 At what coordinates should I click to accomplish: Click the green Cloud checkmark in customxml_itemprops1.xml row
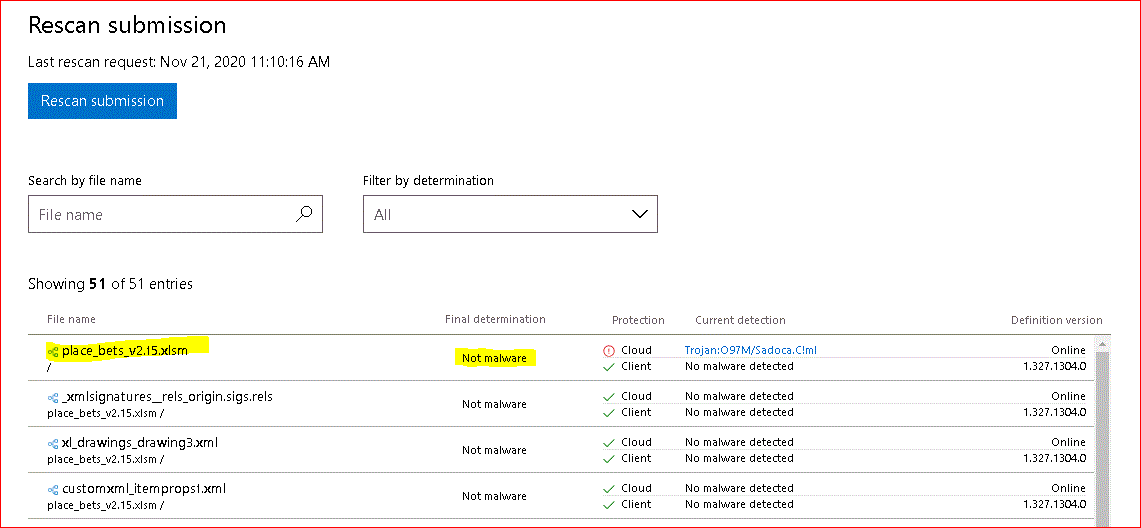[608, 488]
